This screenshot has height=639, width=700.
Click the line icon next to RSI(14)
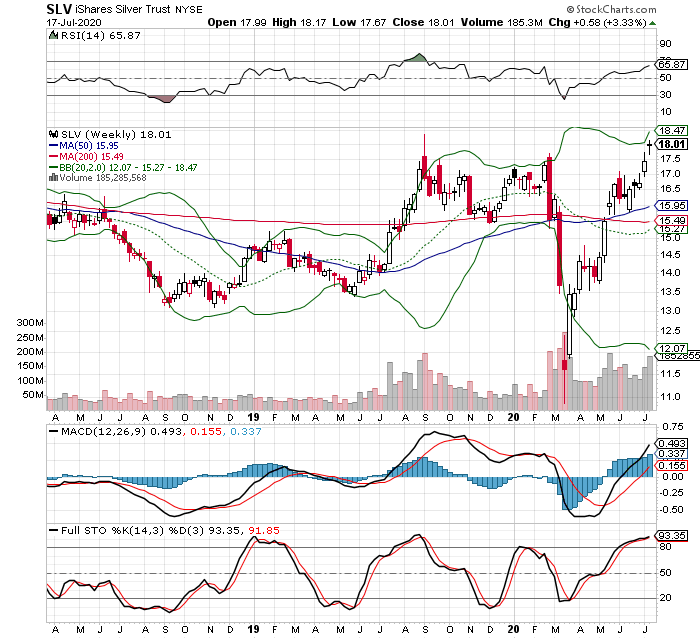(54, 35)
